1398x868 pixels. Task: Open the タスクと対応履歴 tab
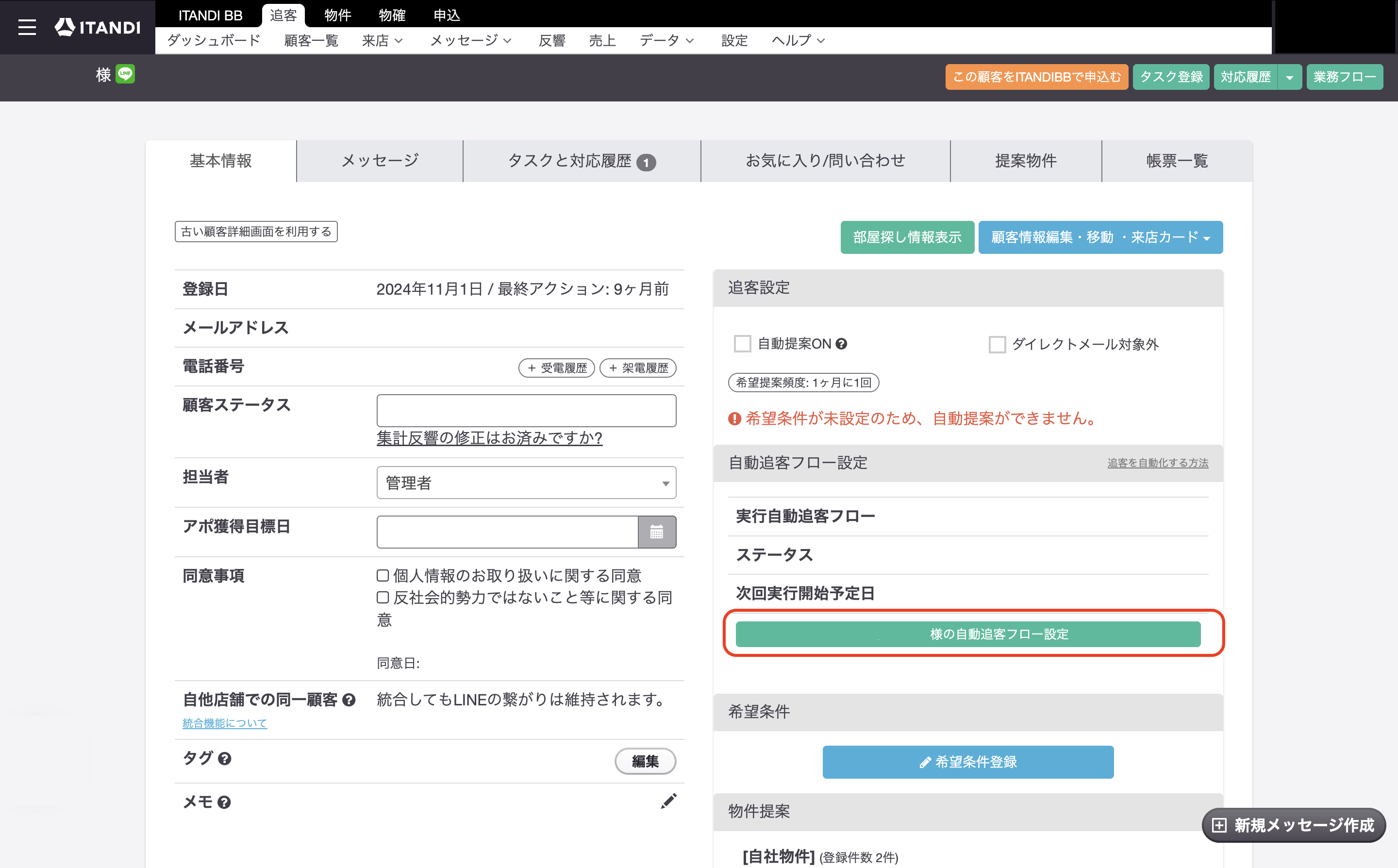[x=582, y=161]
